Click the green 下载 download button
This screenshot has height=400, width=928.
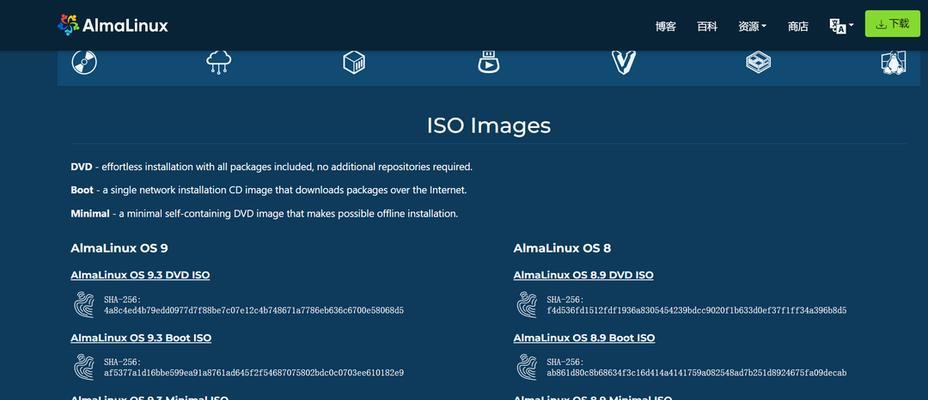pyautogui.click(x=892, y=24)
